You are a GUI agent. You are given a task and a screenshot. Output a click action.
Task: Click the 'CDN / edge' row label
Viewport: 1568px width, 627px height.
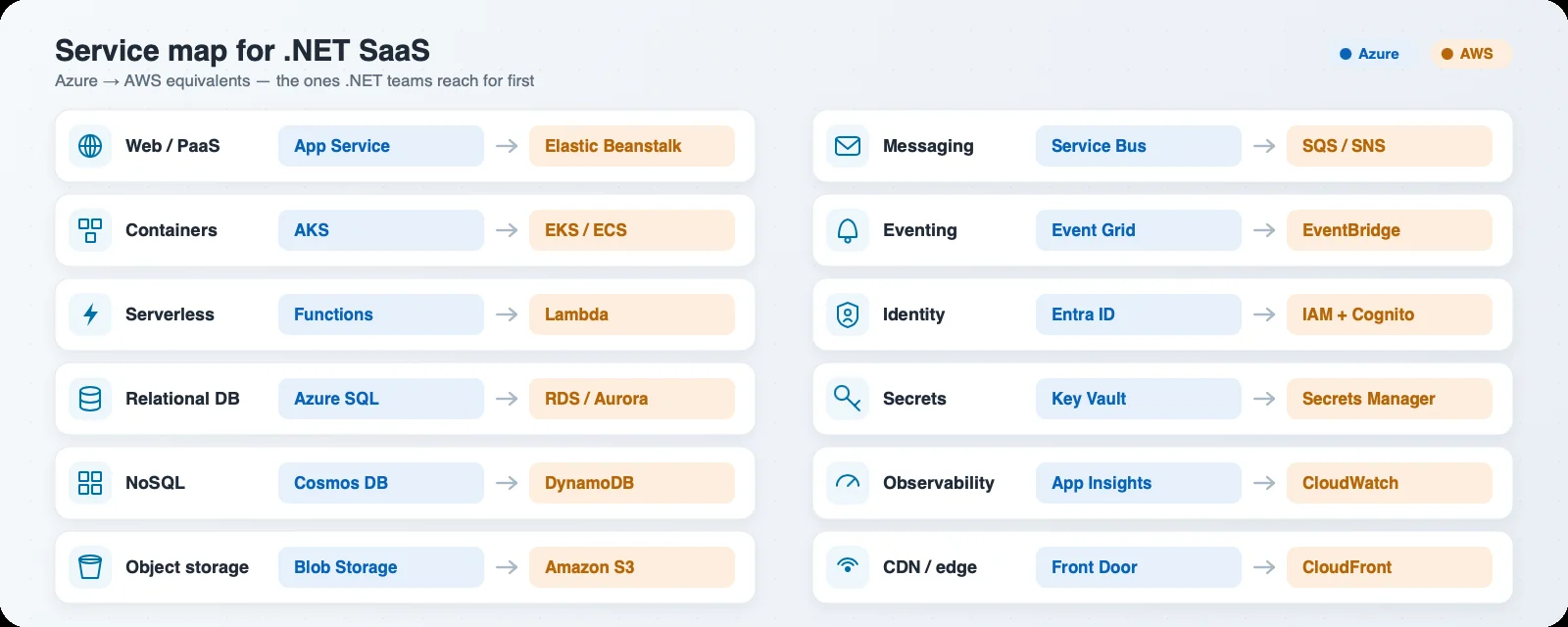tap(930, 567)
